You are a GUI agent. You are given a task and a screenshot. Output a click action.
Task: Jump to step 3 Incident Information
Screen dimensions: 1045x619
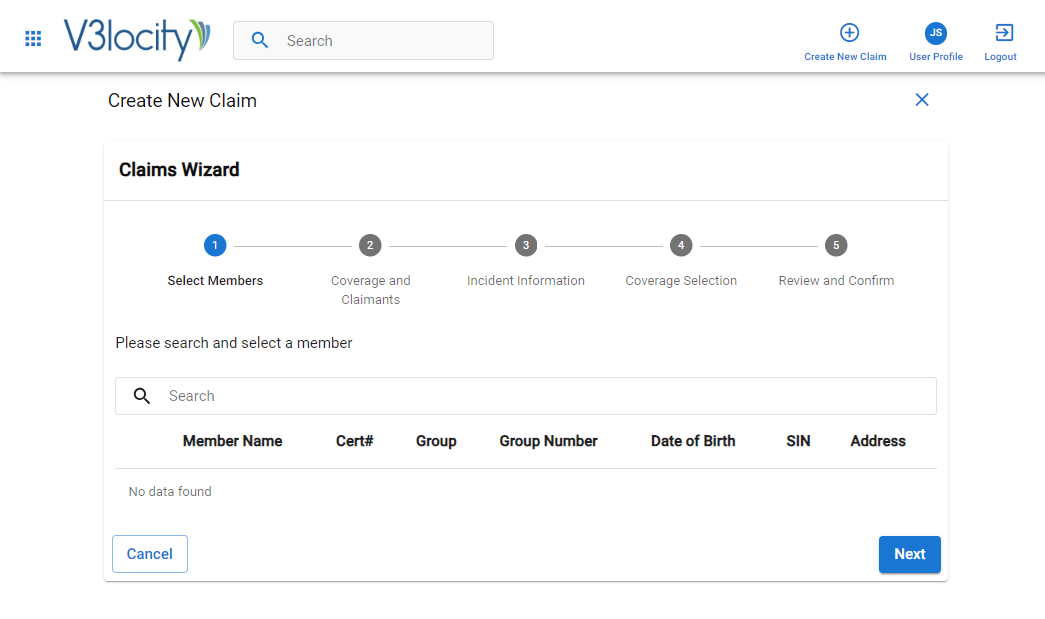point(526,246)
